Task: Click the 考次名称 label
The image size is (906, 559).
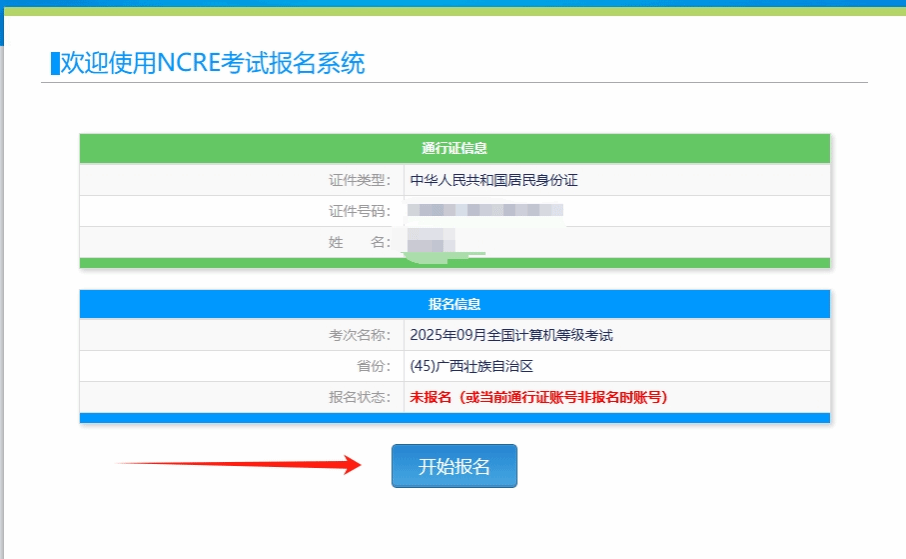Action: [x=359, y=335]
